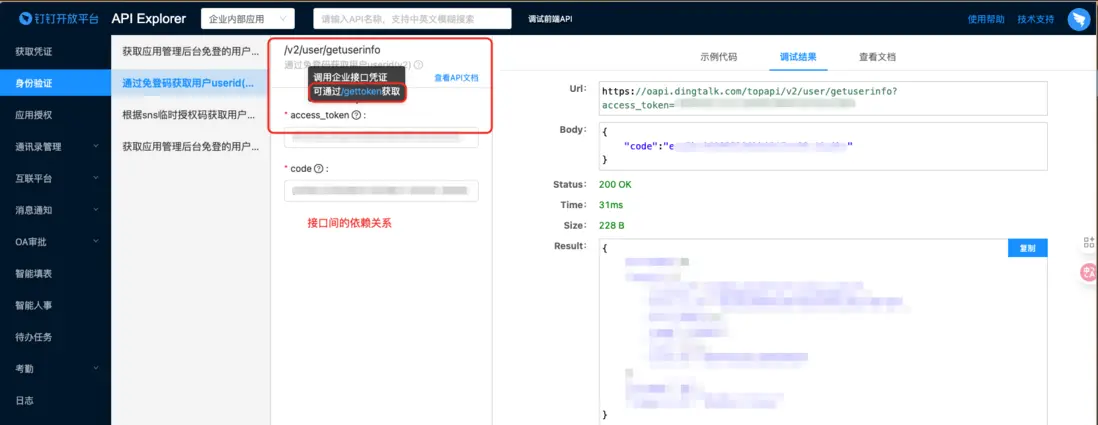This screenshot has width=1098, height=425.
Task: Select API 通过免登码获取用户userid
Action: [190, 83]
